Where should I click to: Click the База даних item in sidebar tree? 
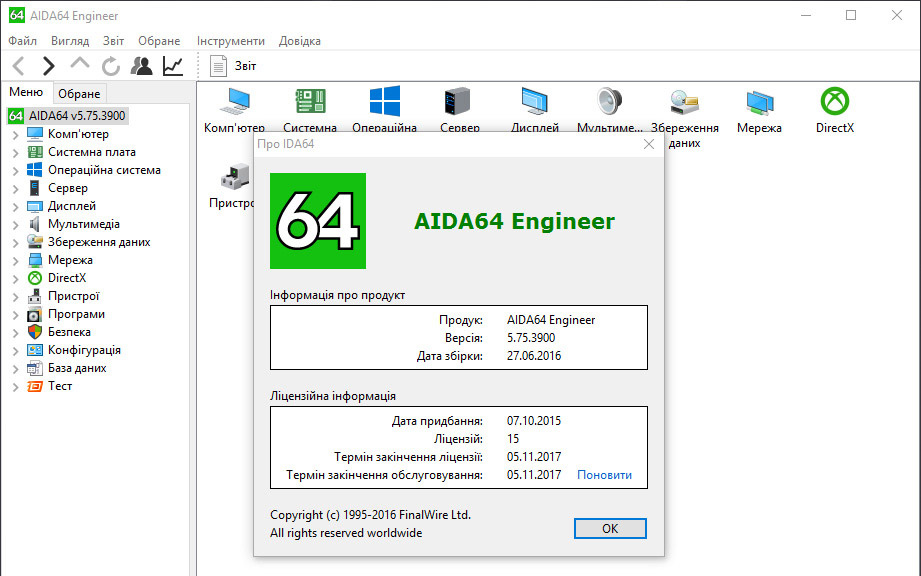coord(77,368)
